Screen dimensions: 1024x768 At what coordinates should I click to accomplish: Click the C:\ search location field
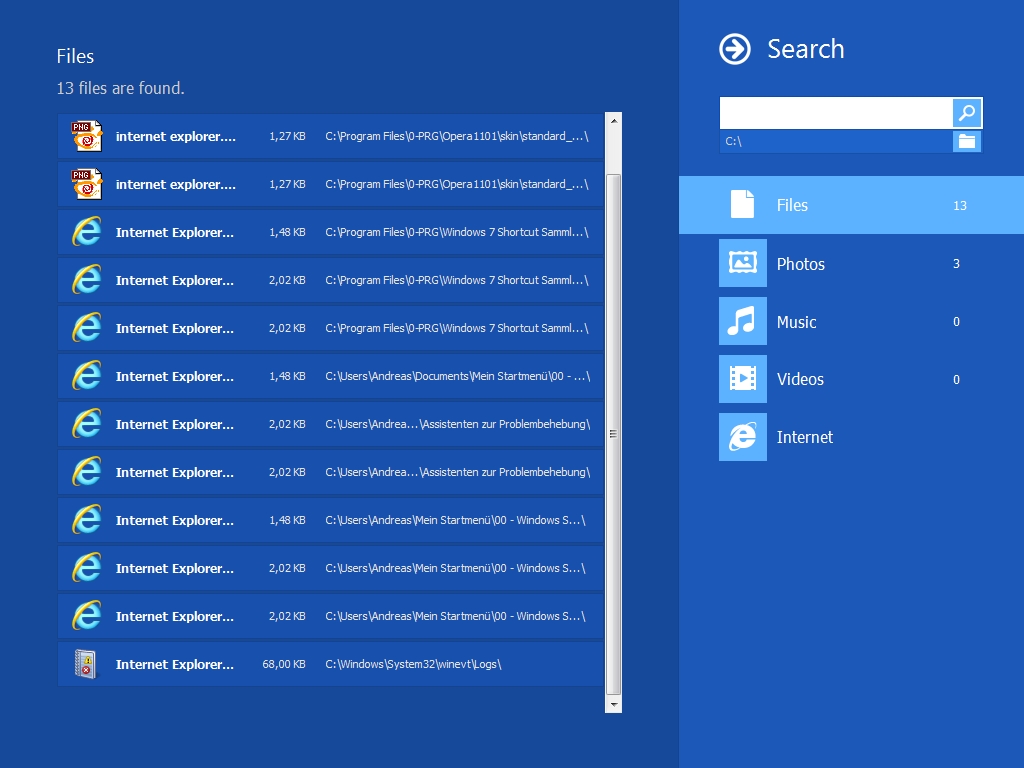pyautogui.click(x=836, y=141)
